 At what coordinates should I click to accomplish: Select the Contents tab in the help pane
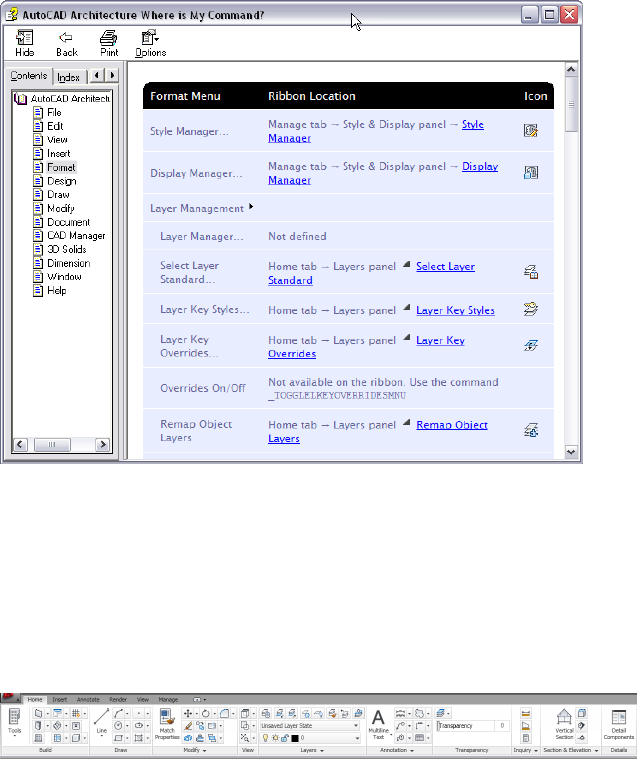(x=29, y=76)
